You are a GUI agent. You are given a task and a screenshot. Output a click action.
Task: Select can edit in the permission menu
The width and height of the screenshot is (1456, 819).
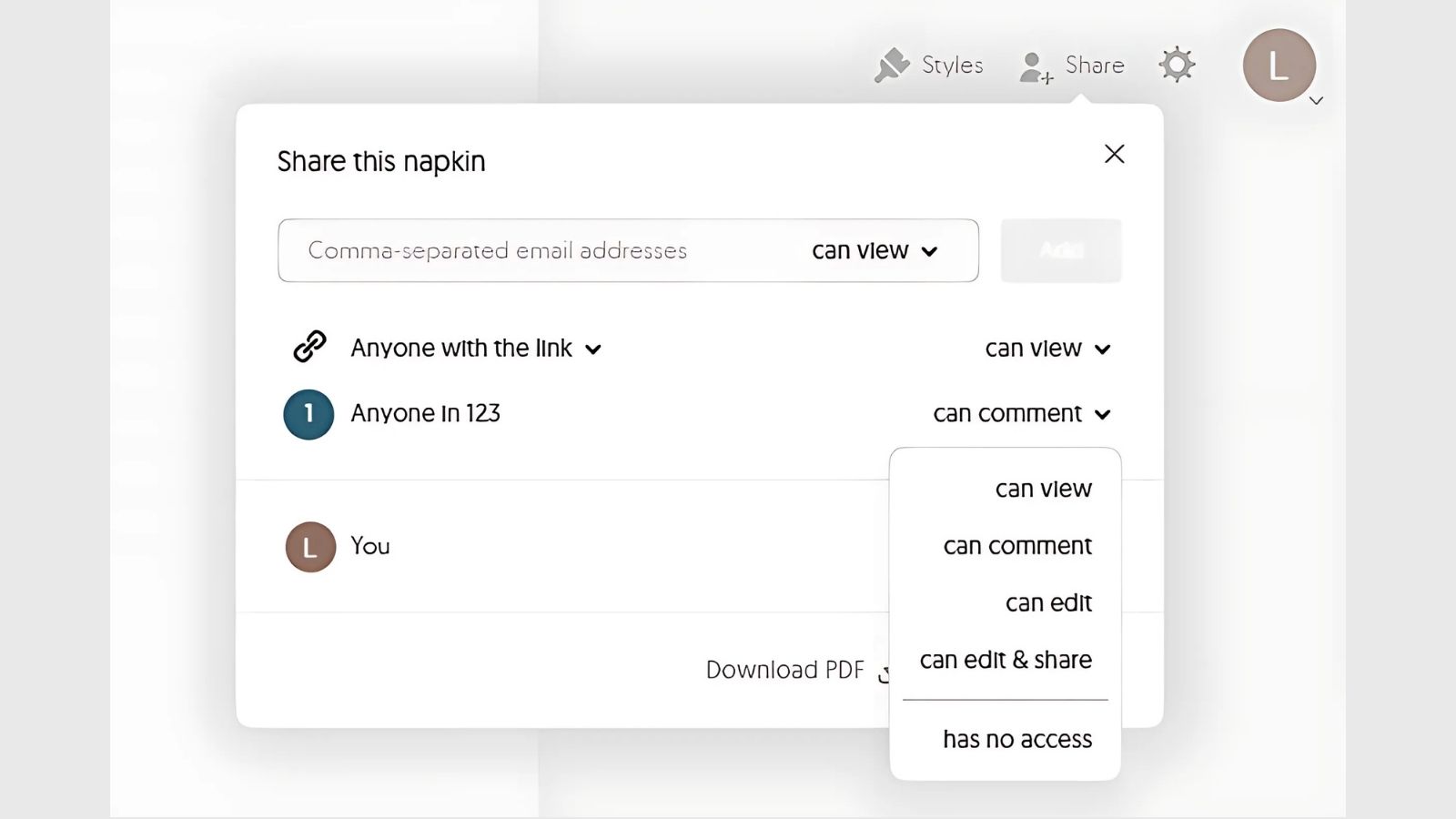(1047, 603)
